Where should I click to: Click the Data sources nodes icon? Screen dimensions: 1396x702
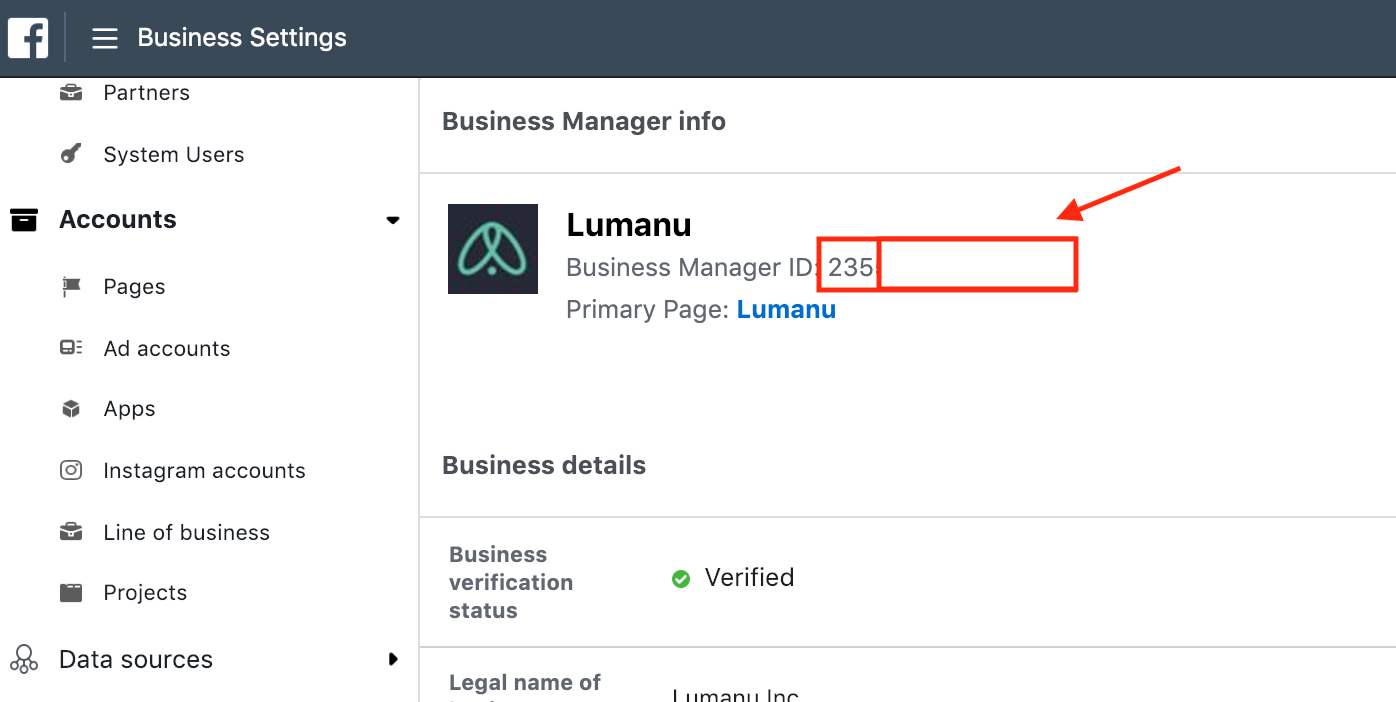point(24,659)
